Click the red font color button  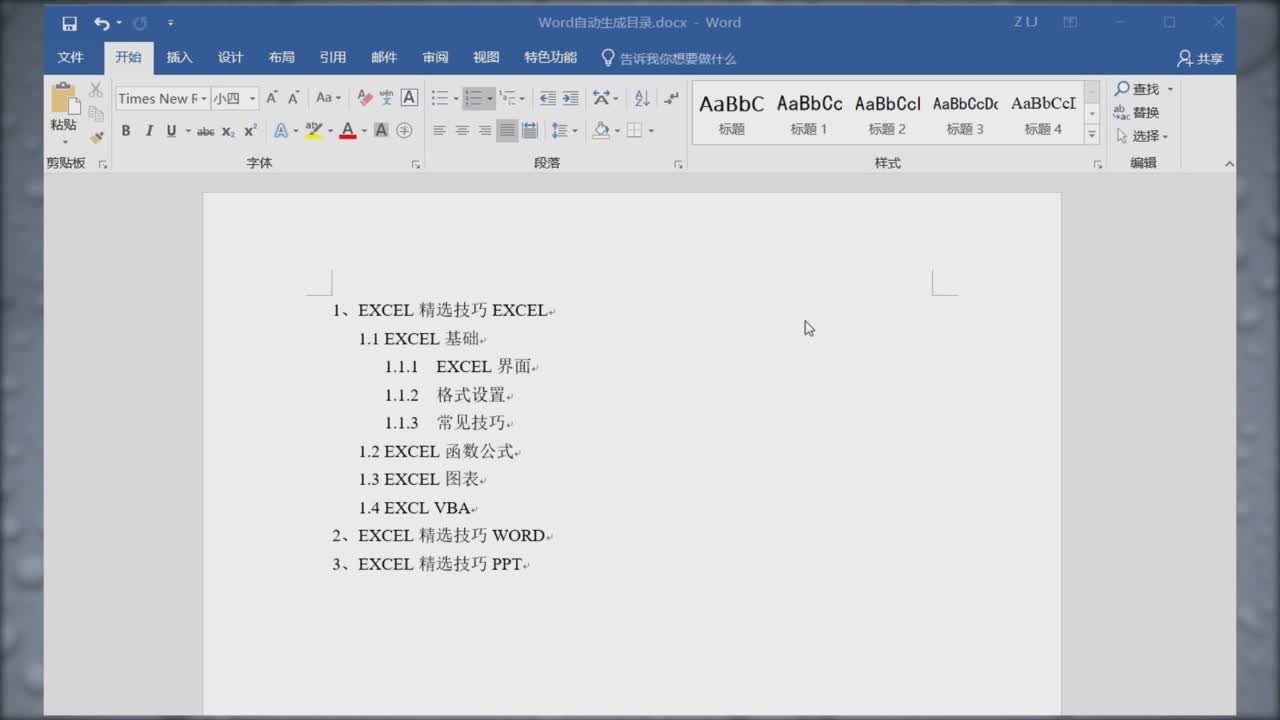click(x=347, y=131)
